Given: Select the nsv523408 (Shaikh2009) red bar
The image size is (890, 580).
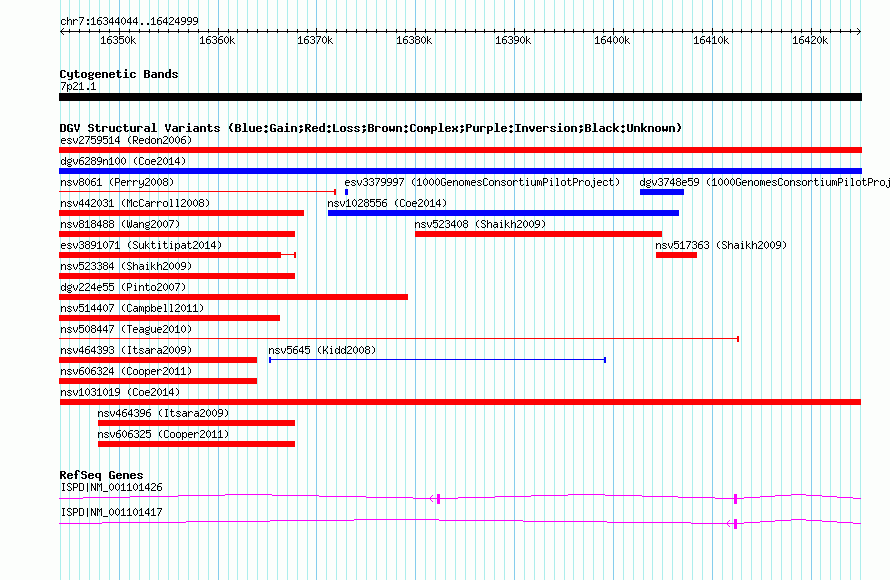Looking at the screenshot, I should (x=538, y=234).
